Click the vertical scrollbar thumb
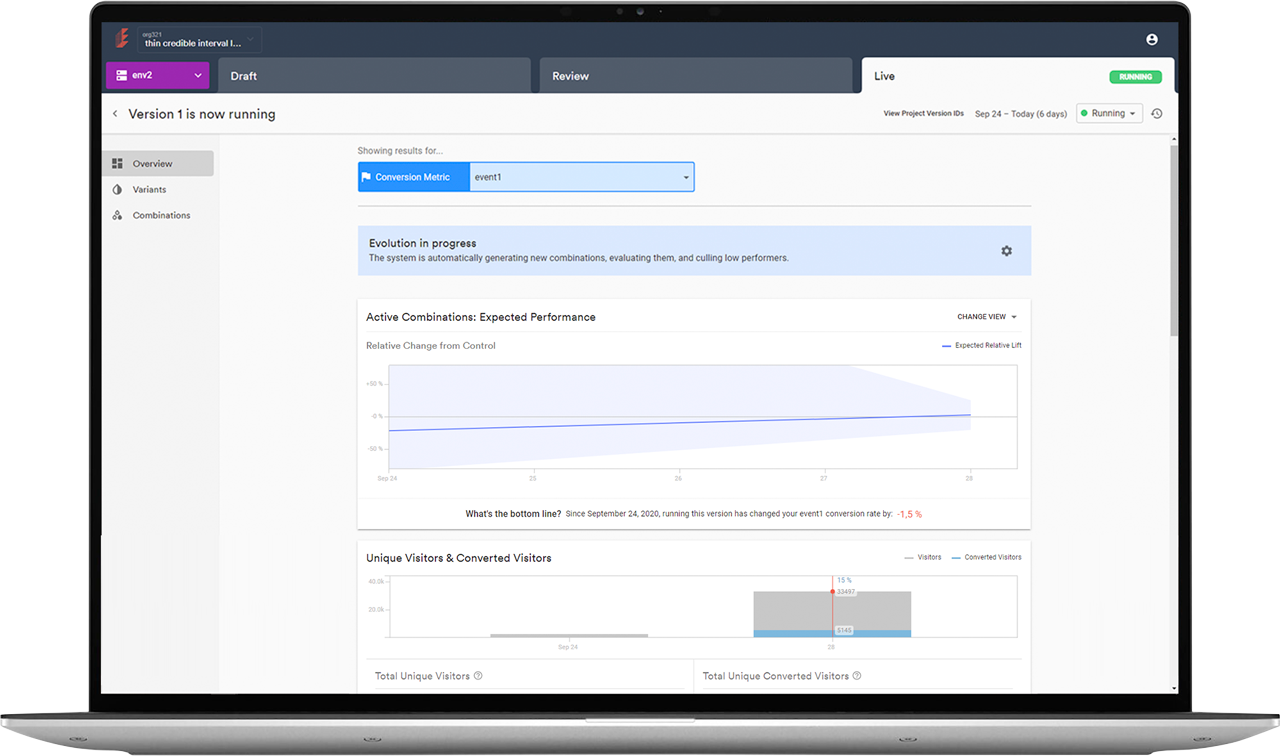This screenshot has width=1280, height=756. click(1174, 240)
